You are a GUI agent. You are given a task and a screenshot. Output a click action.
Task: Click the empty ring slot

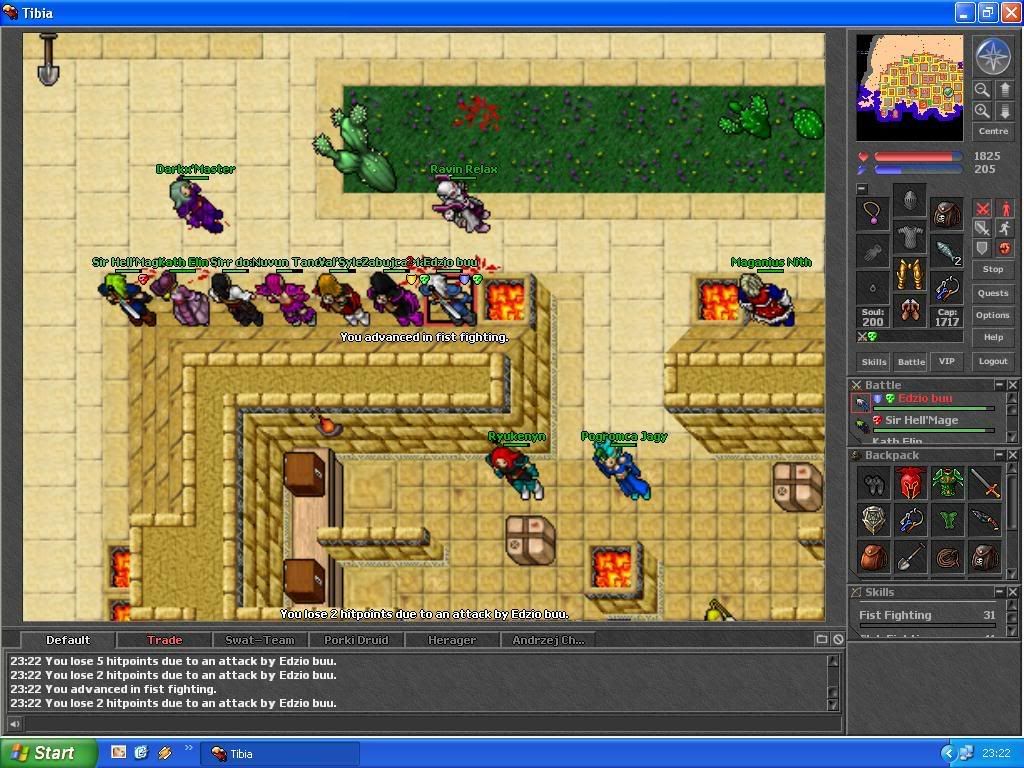(873, 288)
